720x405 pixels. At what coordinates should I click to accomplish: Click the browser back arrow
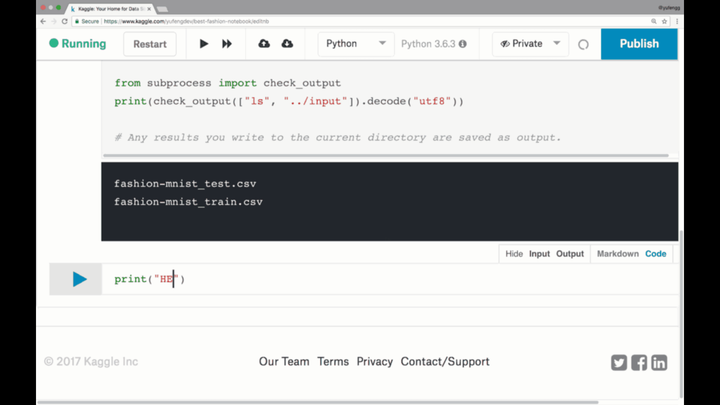coord(43,21)
